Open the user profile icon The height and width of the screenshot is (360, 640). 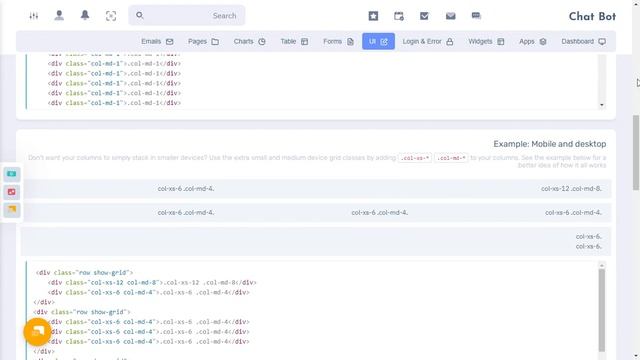(x=59, y=16)
